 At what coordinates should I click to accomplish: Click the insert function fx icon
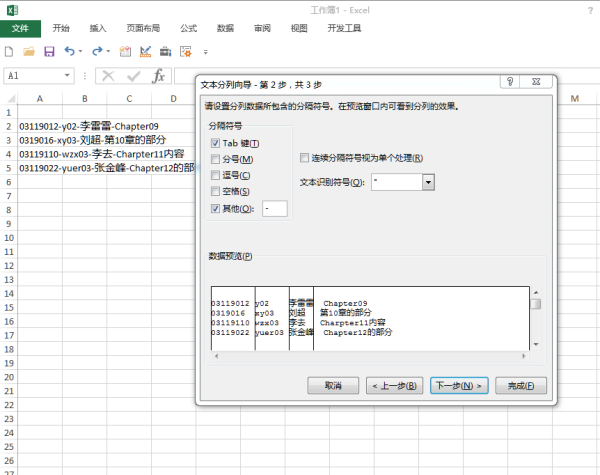tap(158, 76)
